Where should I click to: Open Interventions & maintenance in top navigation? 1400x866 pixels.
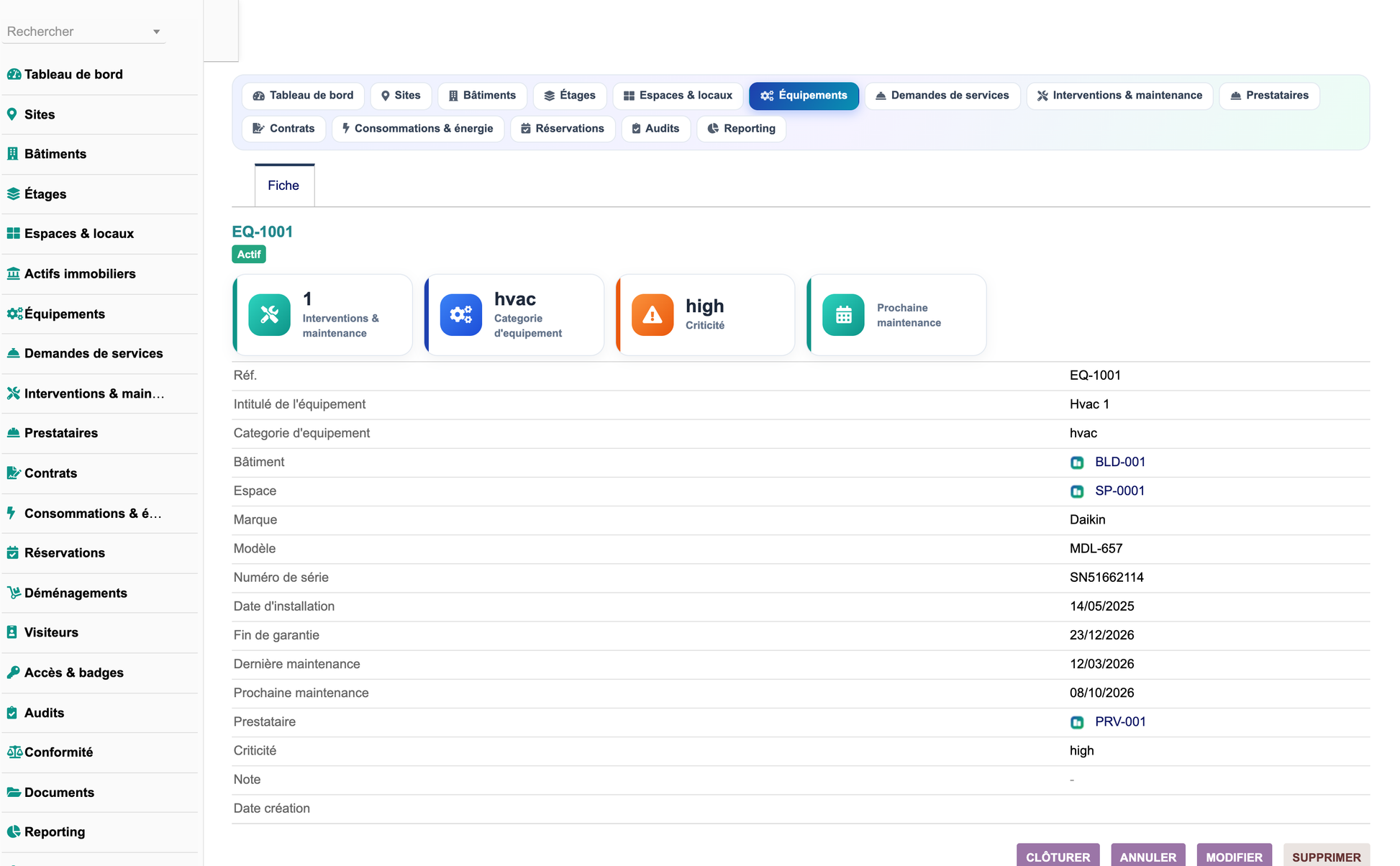(x=1119, y=96)
